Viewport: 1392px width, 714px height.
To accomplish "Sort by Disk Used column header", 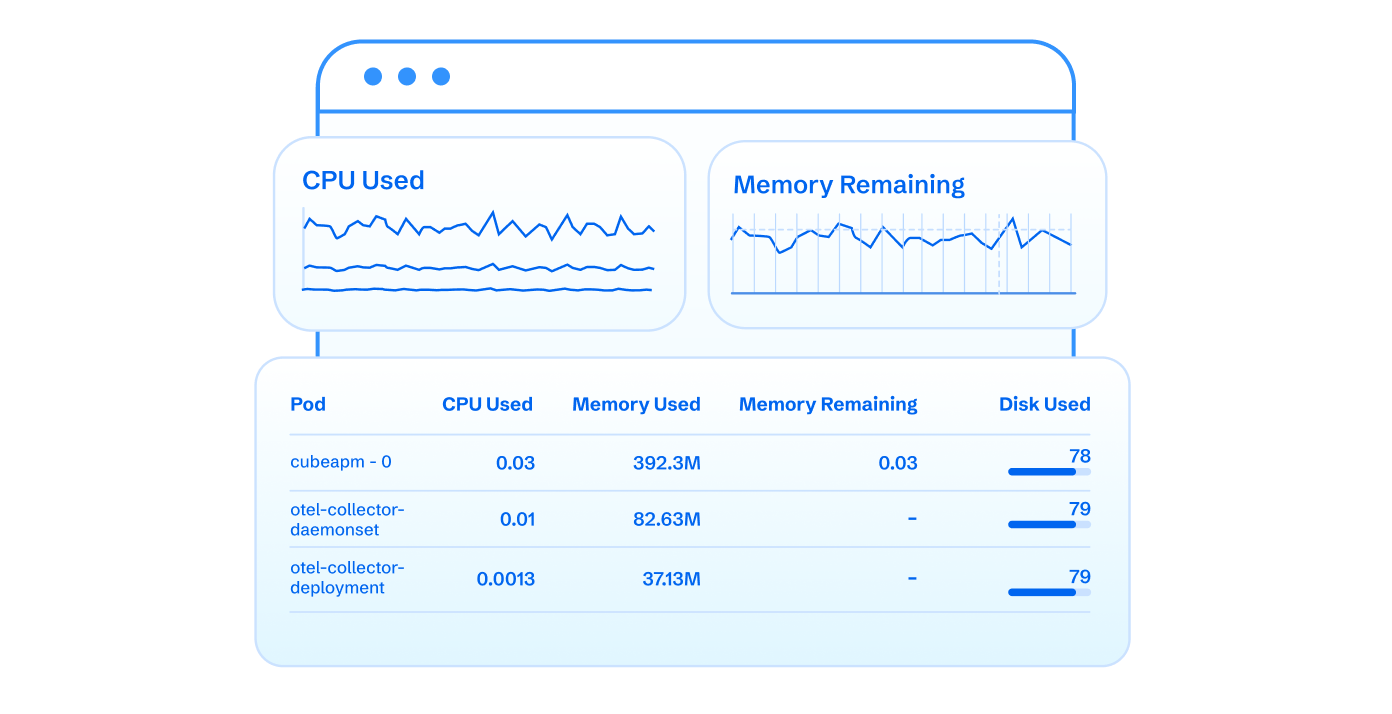I will [x=1044, y=405].
